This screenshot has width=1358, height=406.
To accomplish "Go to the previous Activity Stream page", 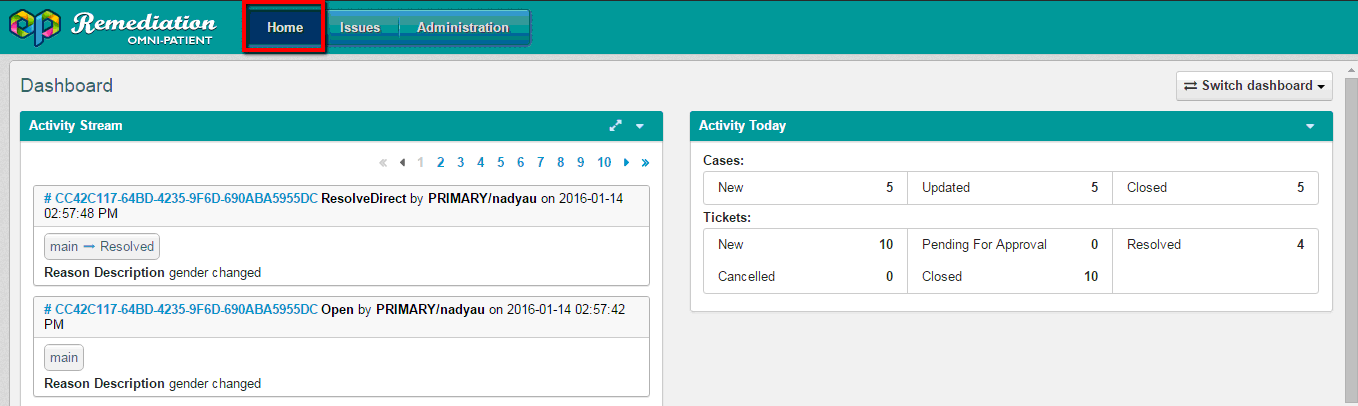I will (402, 162).
